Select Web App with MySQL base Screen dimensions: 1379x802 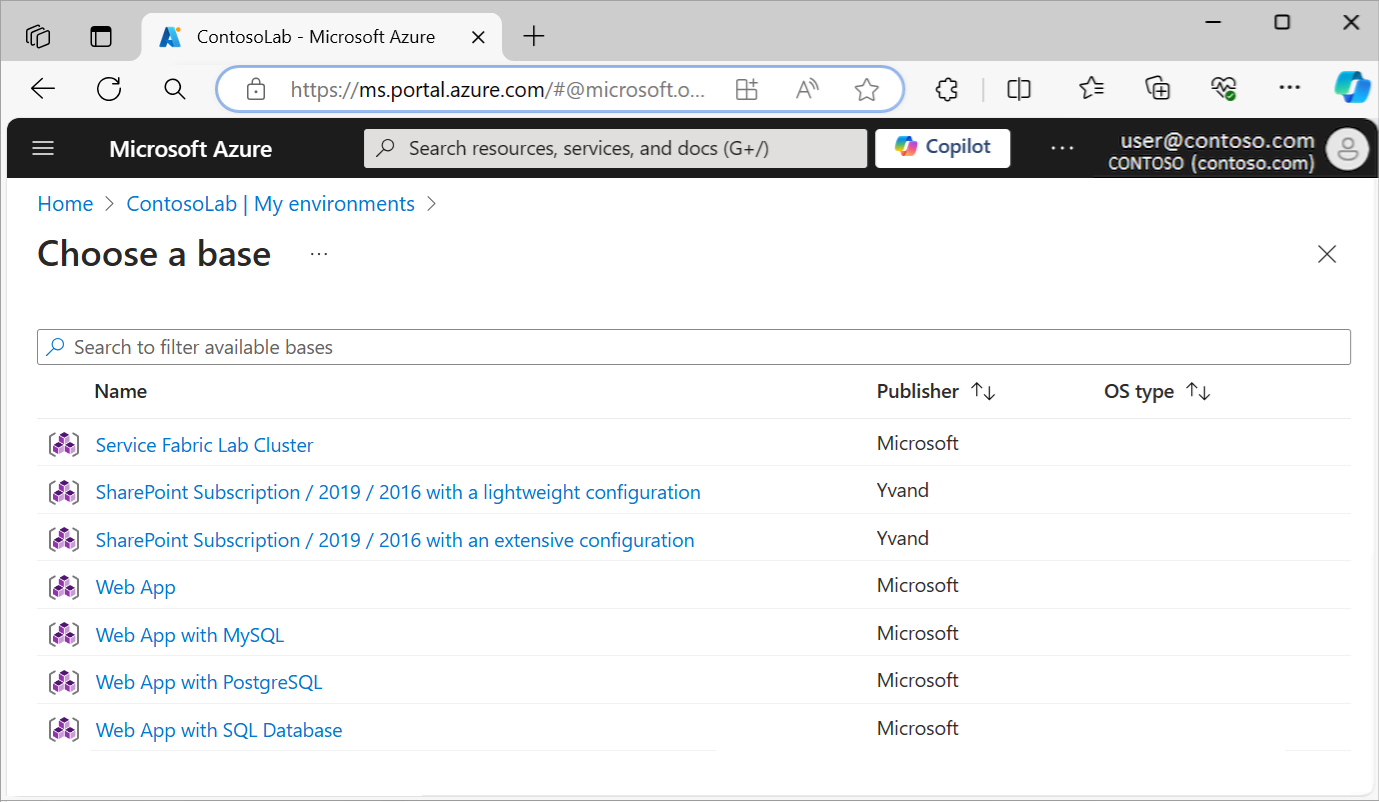190,635
